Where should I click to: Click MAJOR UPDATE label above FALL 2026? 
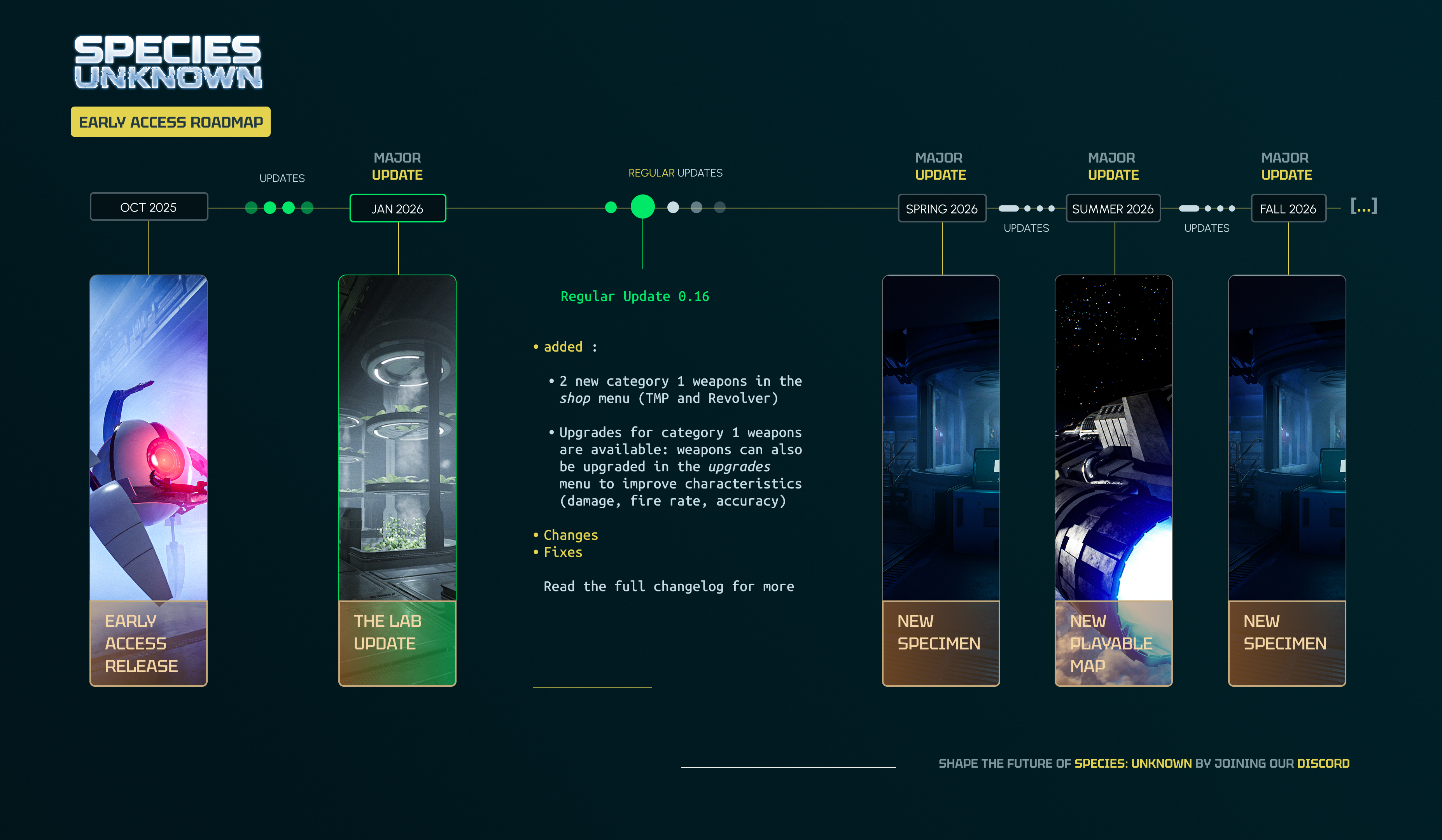[x=1286, y=166]
